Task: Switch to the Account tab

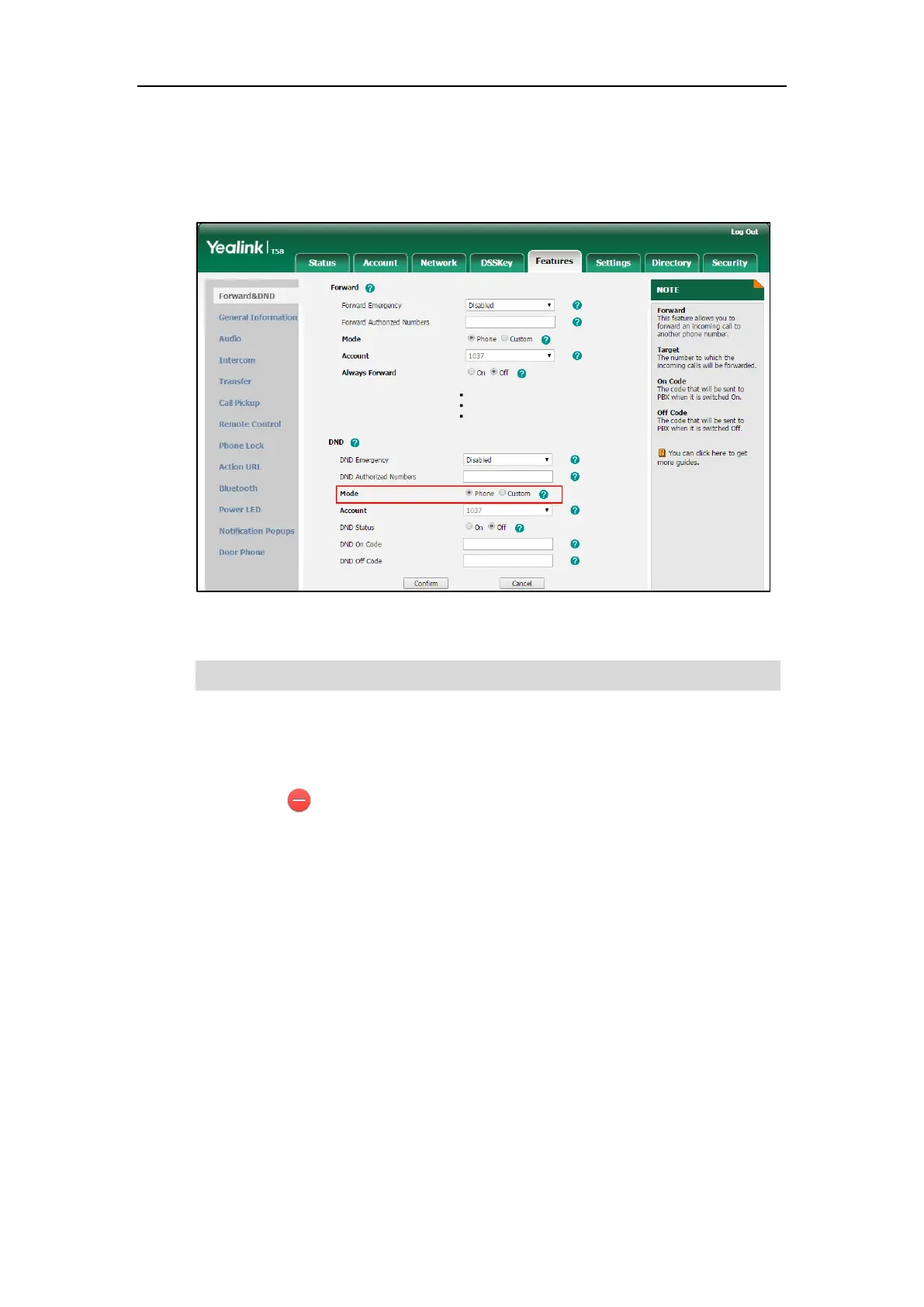Action: pos(380,263)
